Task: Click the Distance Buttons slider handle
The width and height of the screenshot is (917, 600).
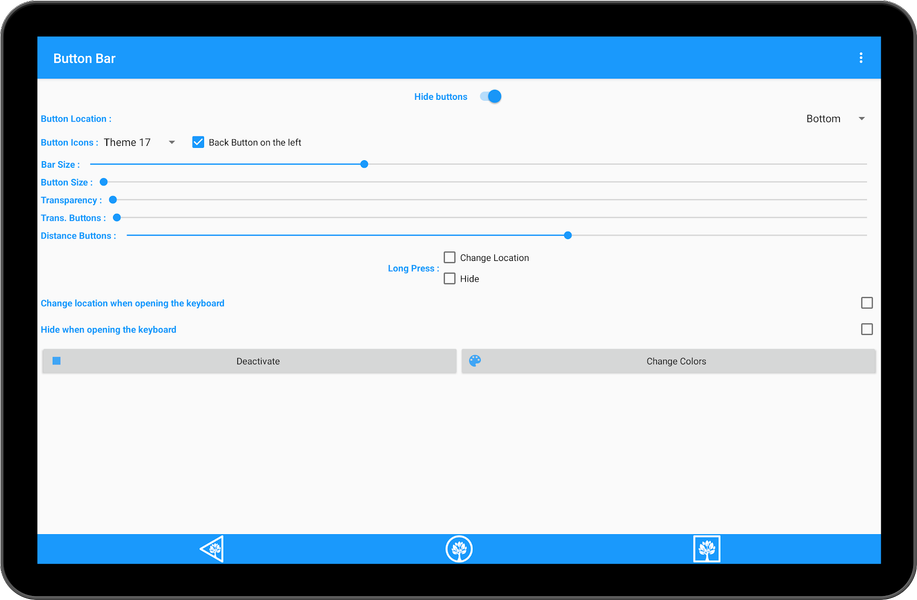Action: point(568,235)
